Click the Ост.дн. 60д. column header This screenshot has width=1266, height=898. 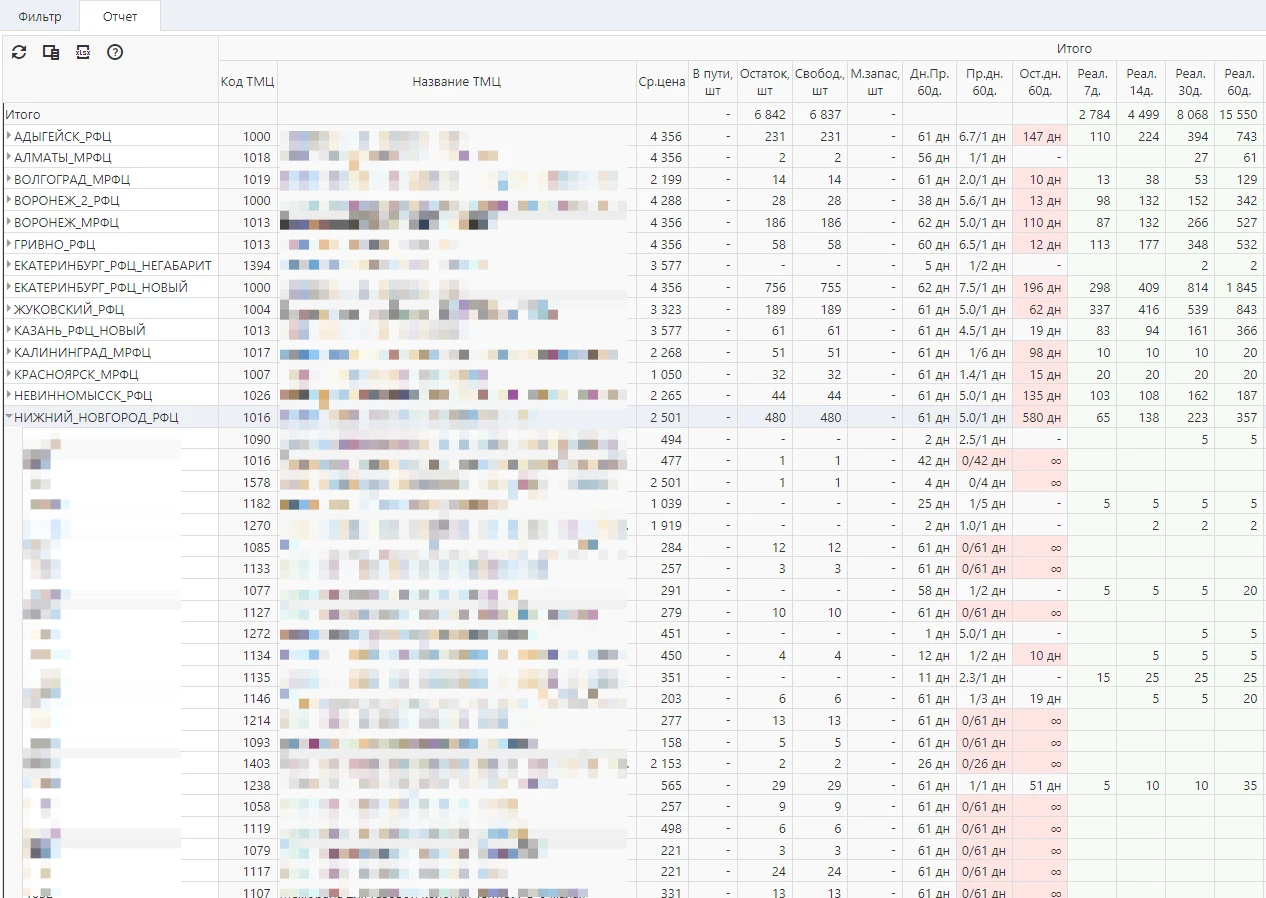click(1040, 82)
